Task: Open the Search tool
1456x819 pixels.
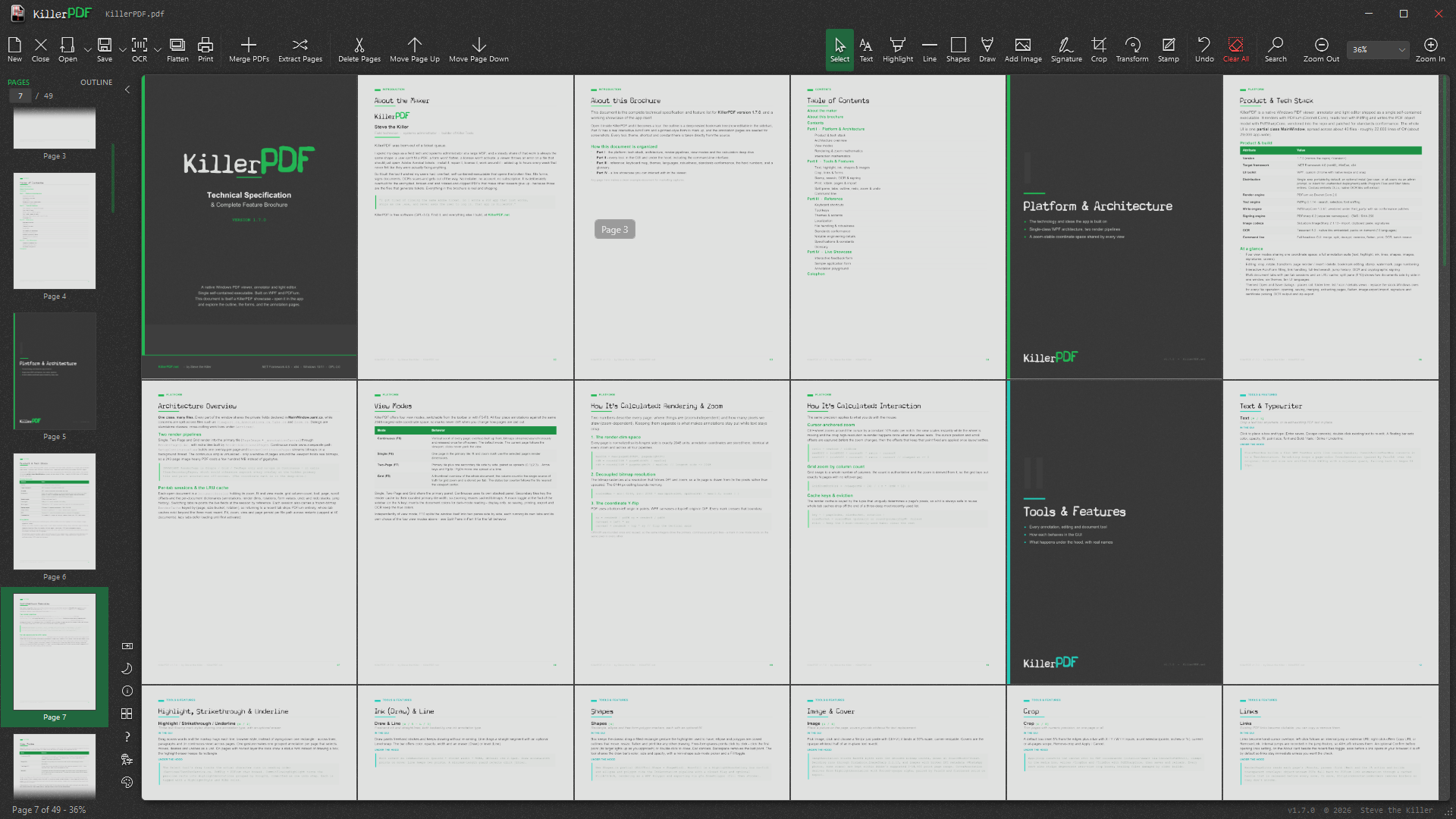Action: (x=1276, y=49)
